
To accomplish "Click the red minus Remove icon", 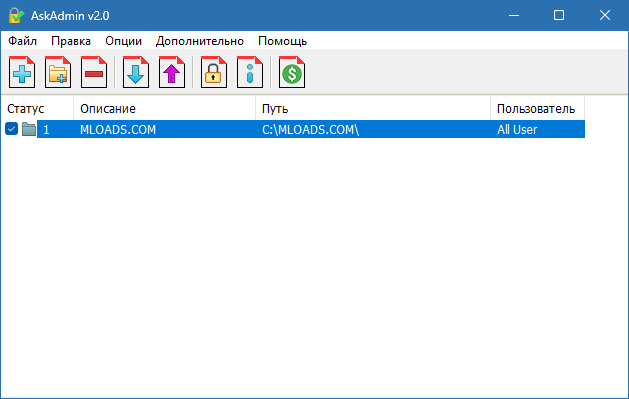I will point(94,72).
